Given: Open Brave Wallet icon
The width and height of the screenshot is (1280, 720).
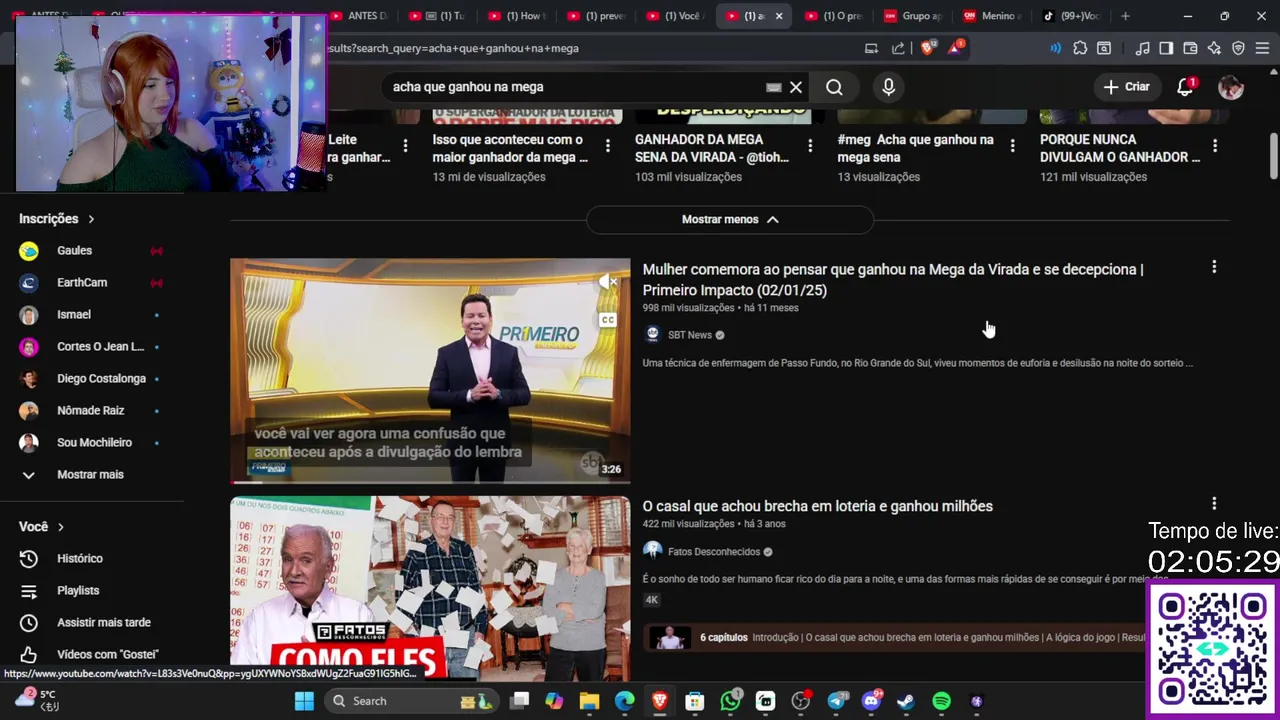Looking at the screenshot, I should pyautogui.click(x=1190, y=48).
